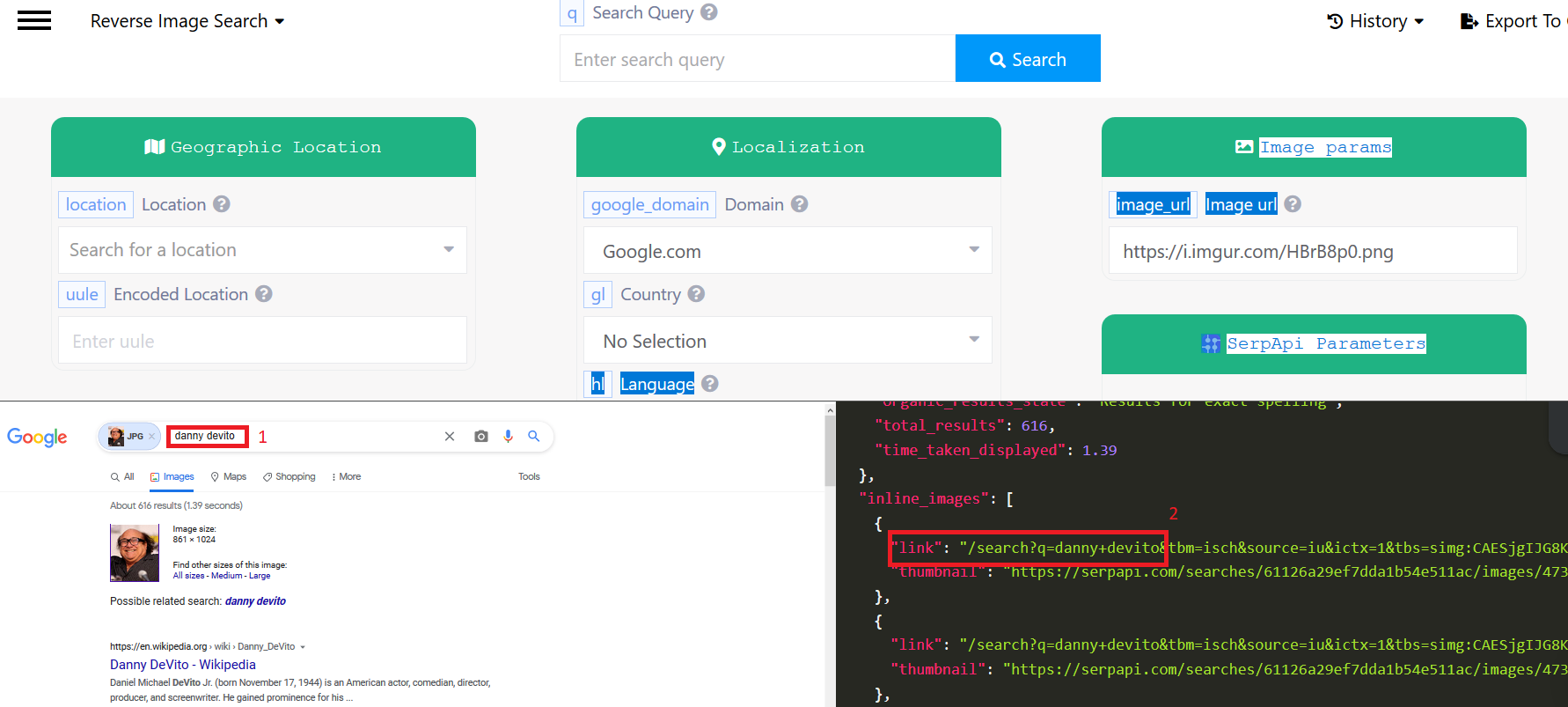Viewport: 1568px width, 707px height.
Task: Click the time_taken_displayed value 1.39
Action: tap(1099, 450)
